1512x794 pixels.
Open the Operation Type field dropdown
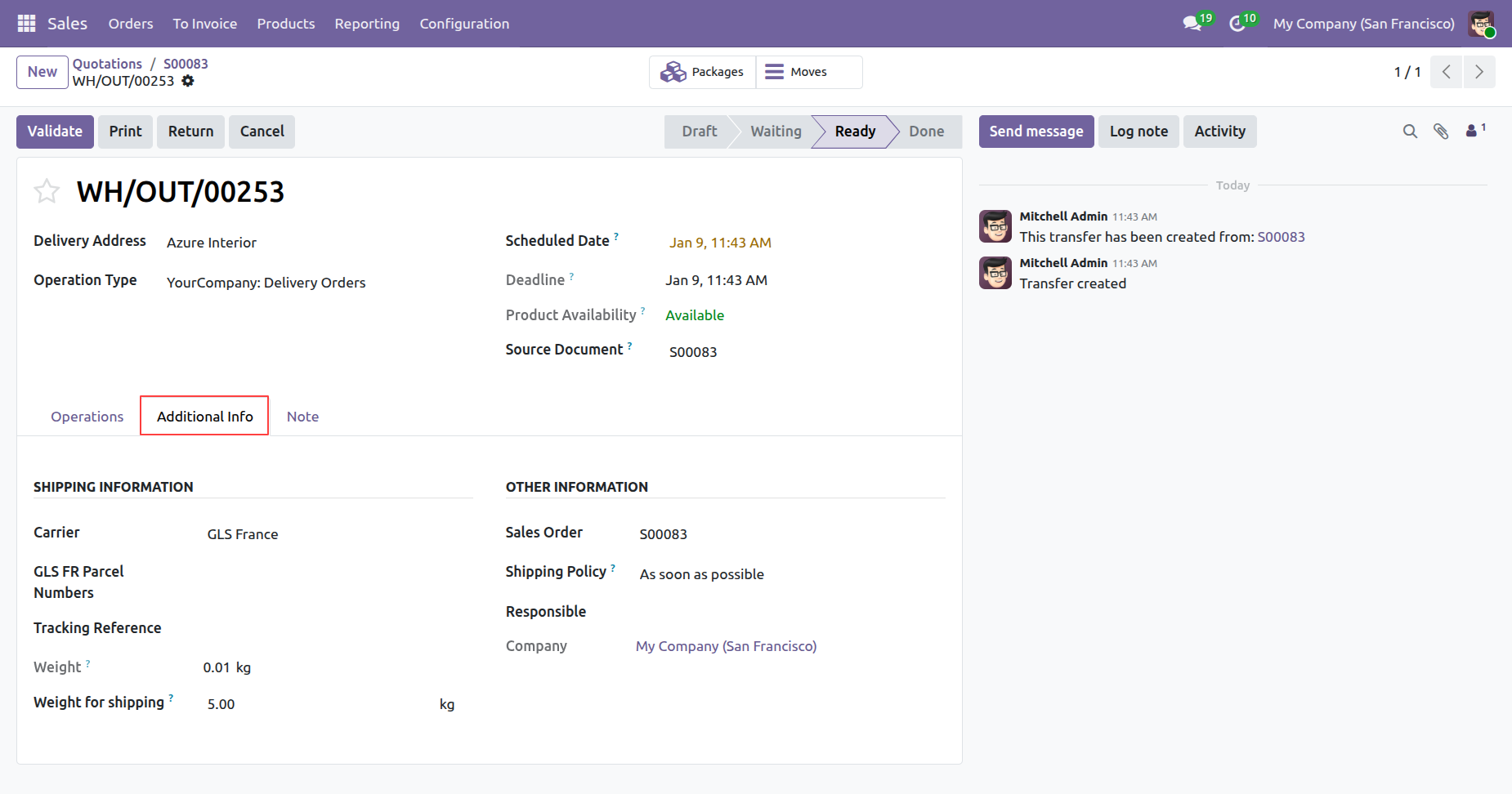click(317, 283)
